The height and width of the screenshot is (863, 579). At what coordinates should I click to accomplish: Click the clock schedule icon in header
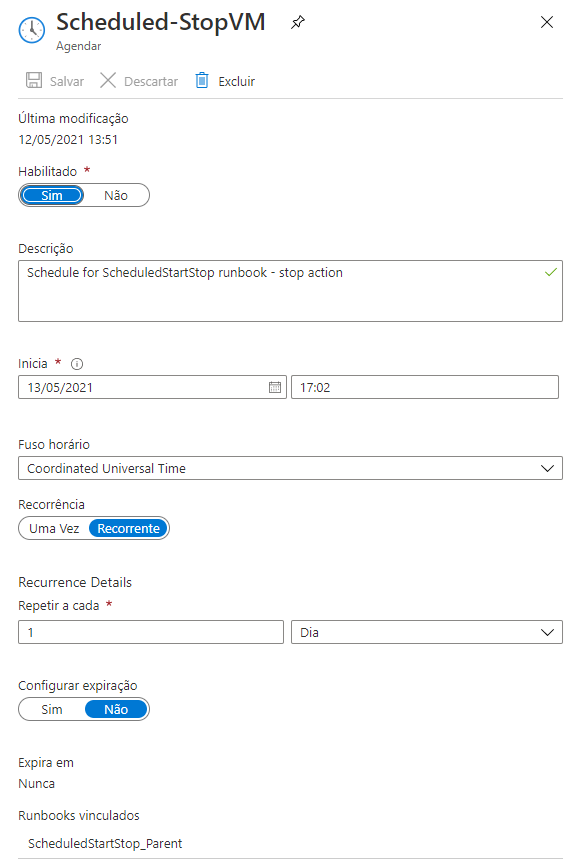32,30
